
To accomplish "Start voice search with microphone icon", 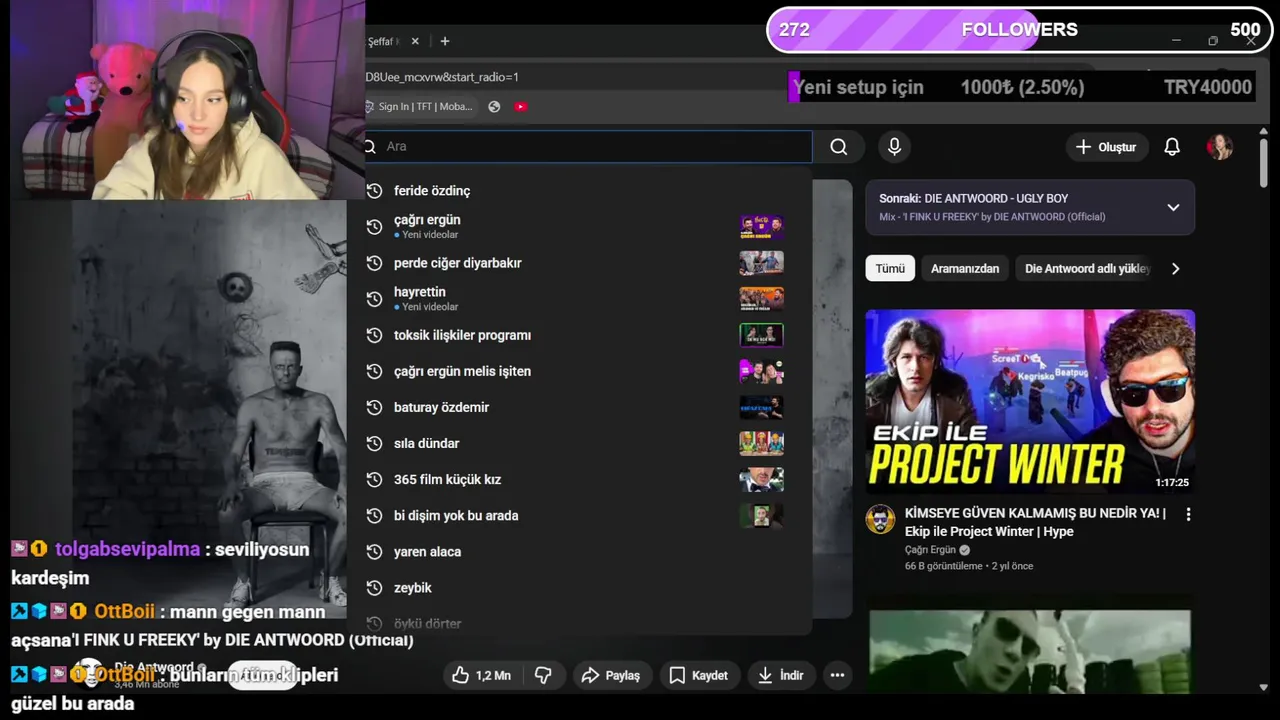I will pos(894,147).
